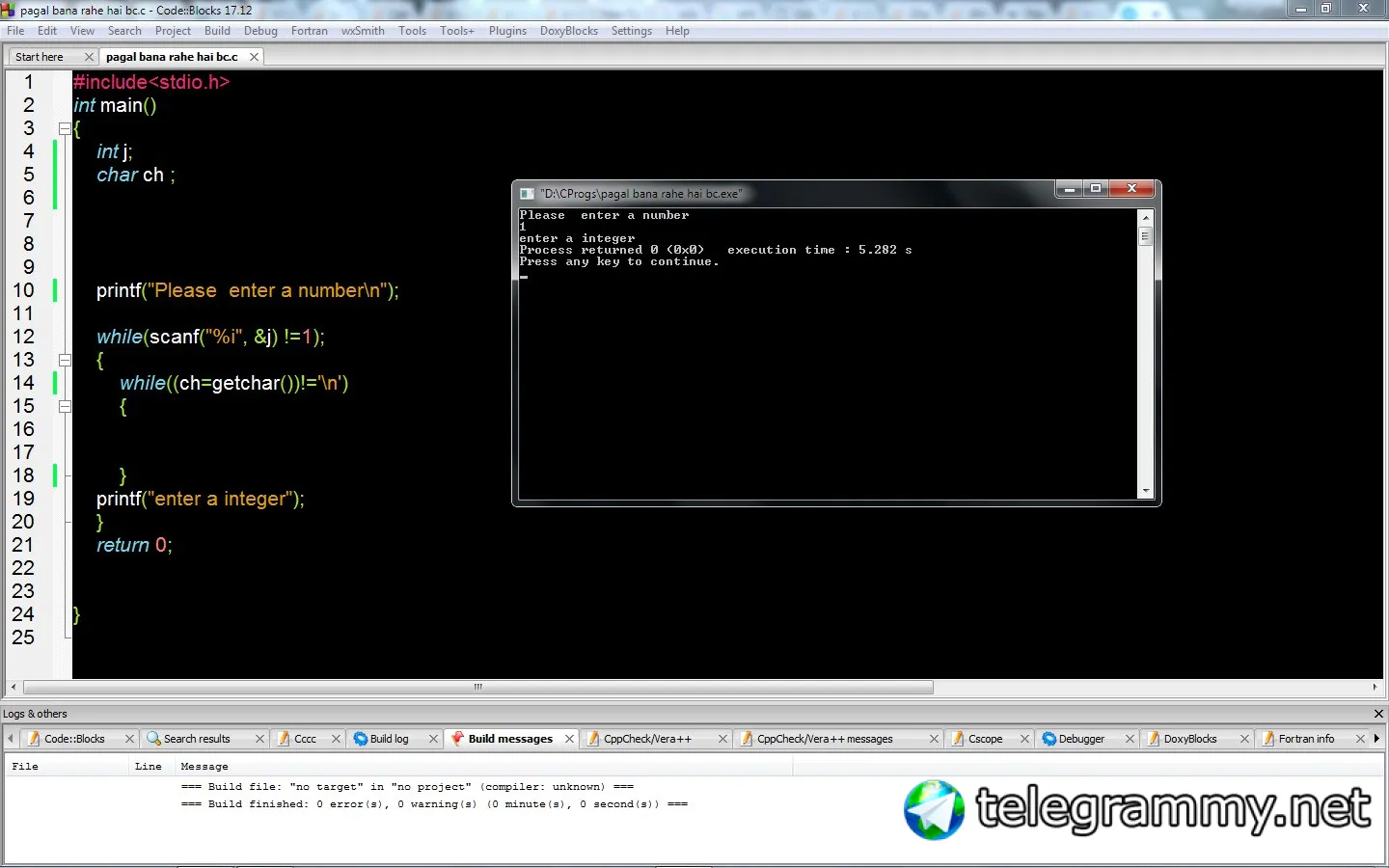Click the console window's scroll up arrow

point(1146,216)
